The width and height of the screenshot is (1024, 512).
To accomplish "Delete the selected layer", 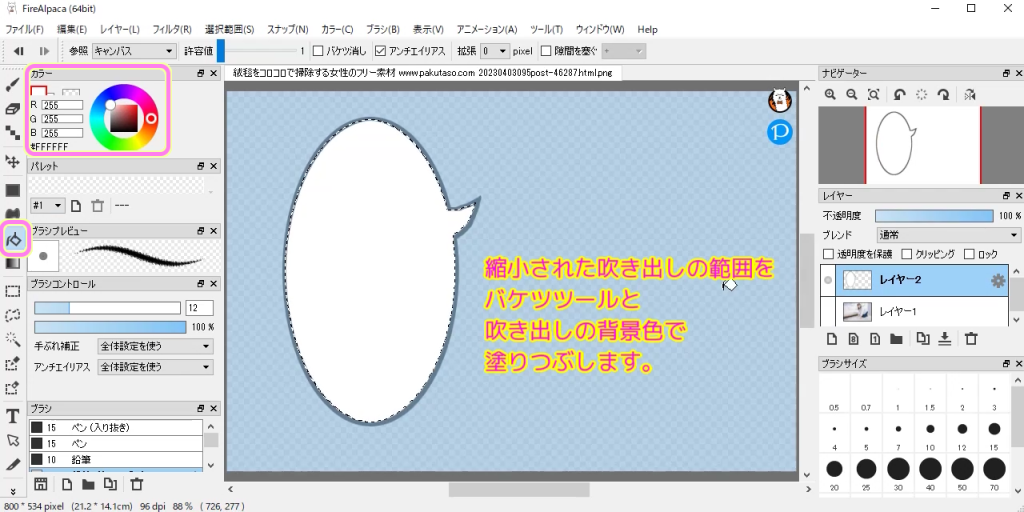I will pos(971,338).
